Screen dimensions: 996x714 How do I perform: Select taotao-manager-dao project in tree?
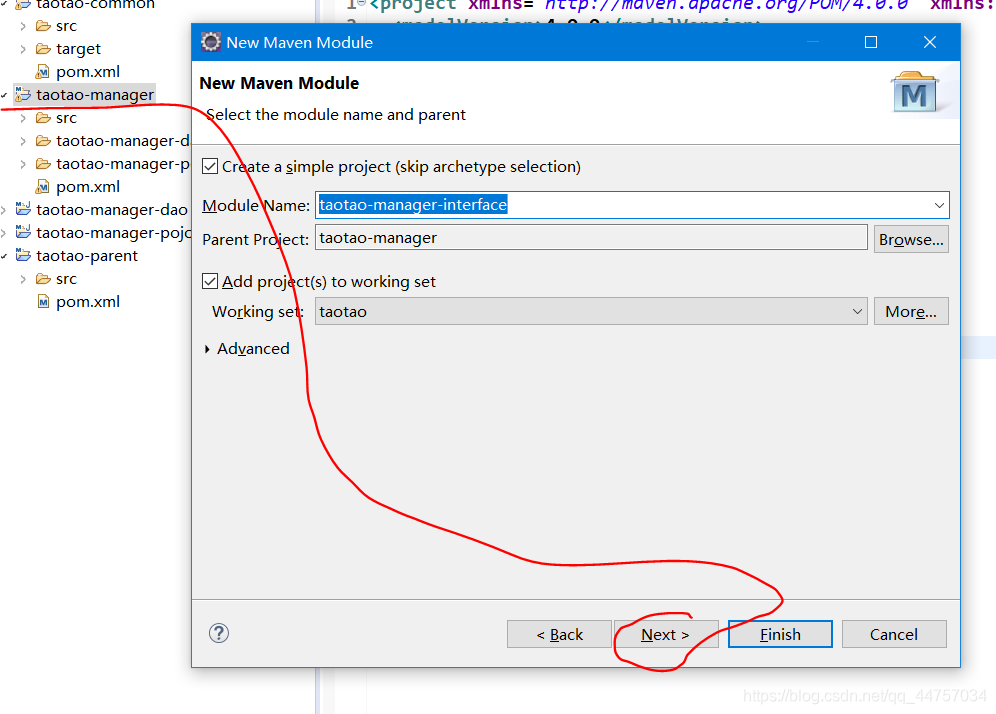point(112,210)
